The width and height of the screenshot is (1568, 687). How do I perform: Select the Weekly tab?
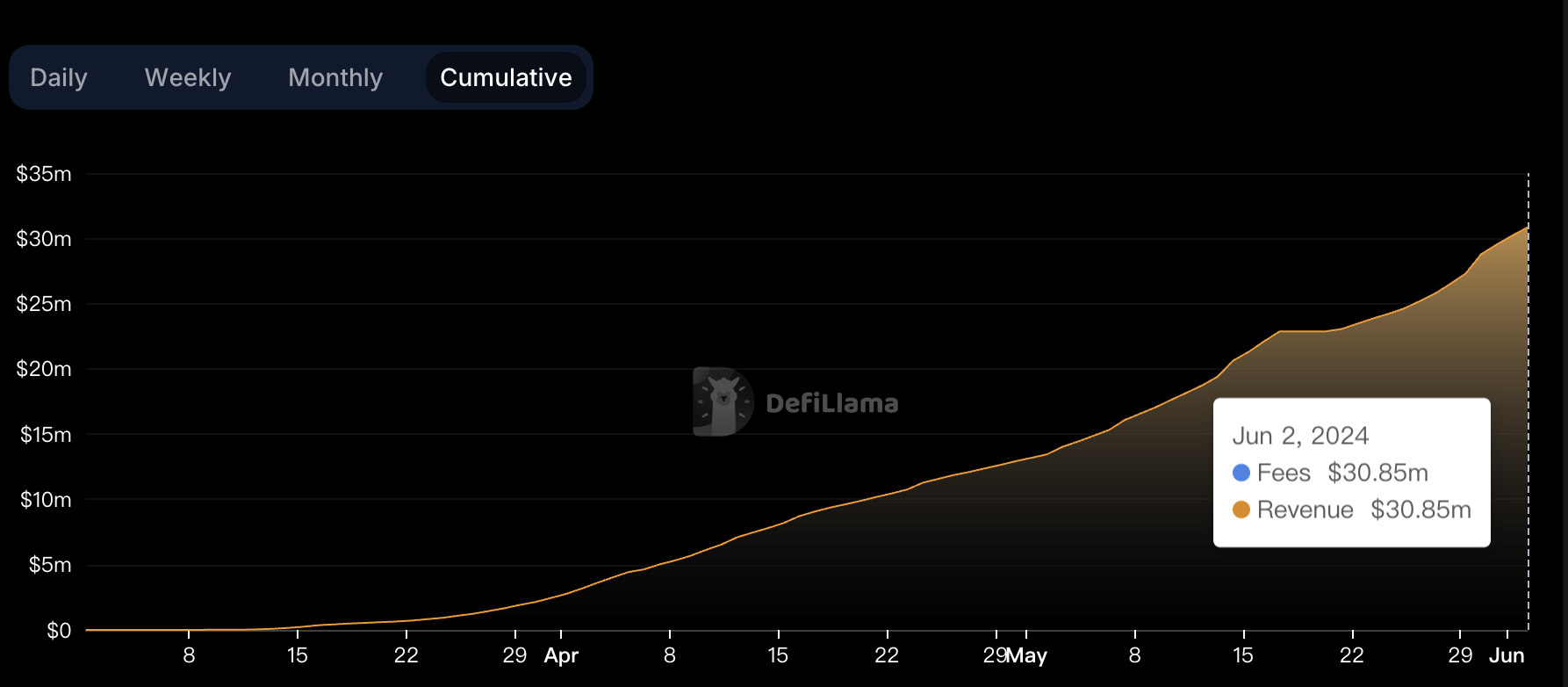point(188,77)
